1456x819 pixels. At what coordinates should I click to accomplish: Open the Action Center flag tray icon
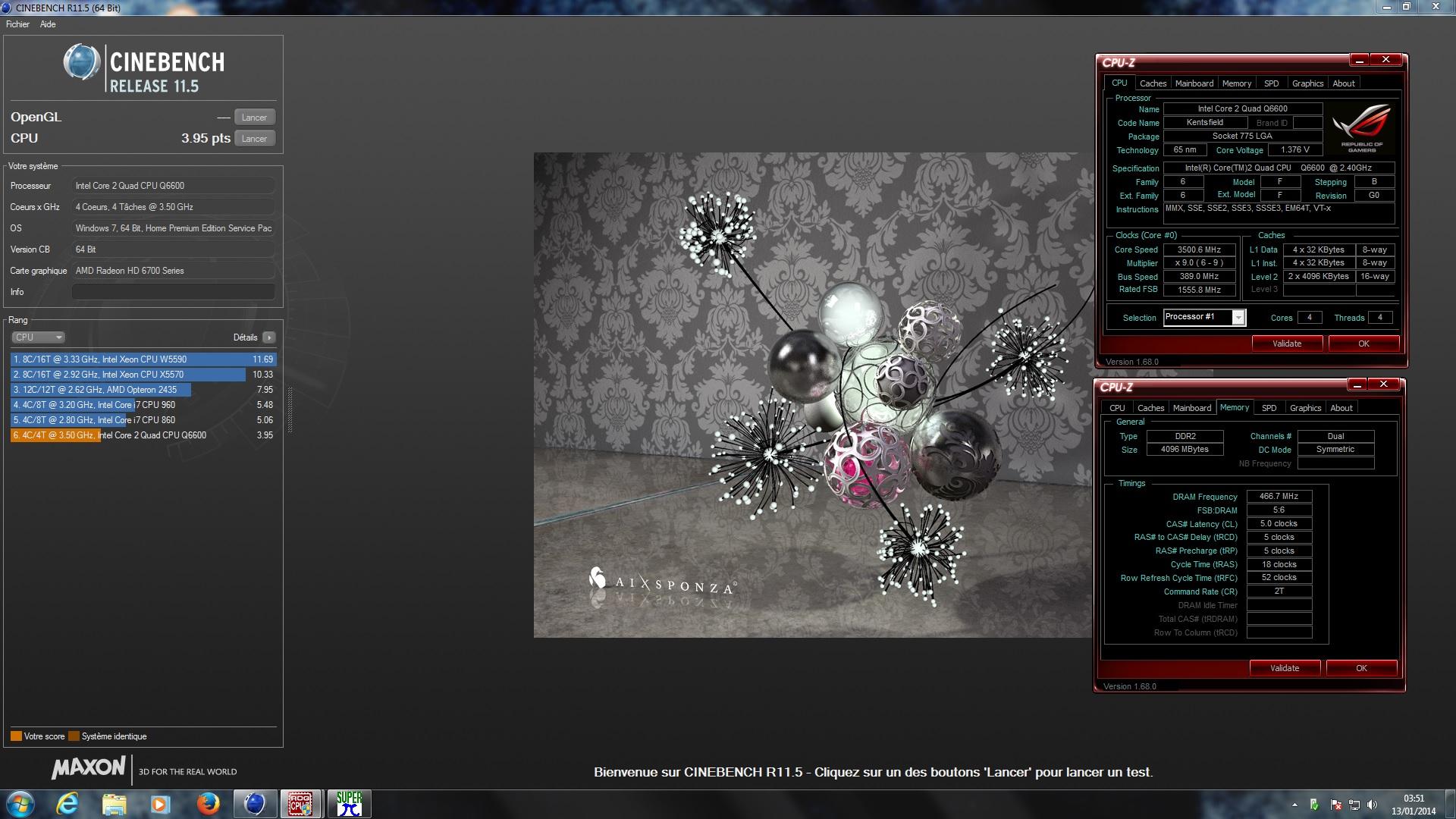click(x=1335, y=805)
